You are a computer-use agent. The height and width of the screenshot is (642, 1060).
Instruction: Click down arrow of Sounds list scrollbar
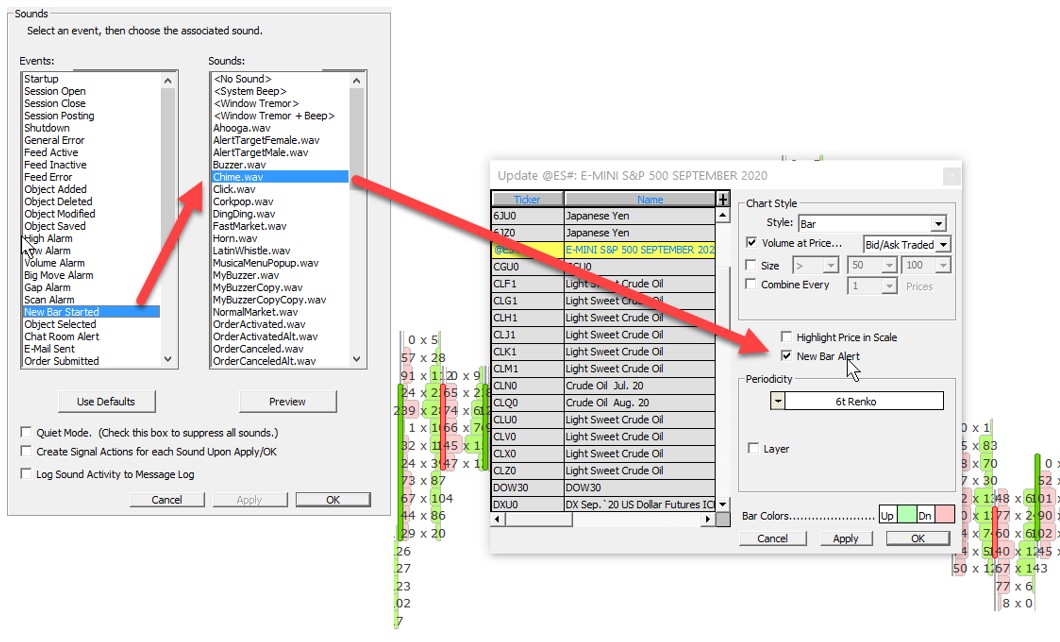[357, 361]
